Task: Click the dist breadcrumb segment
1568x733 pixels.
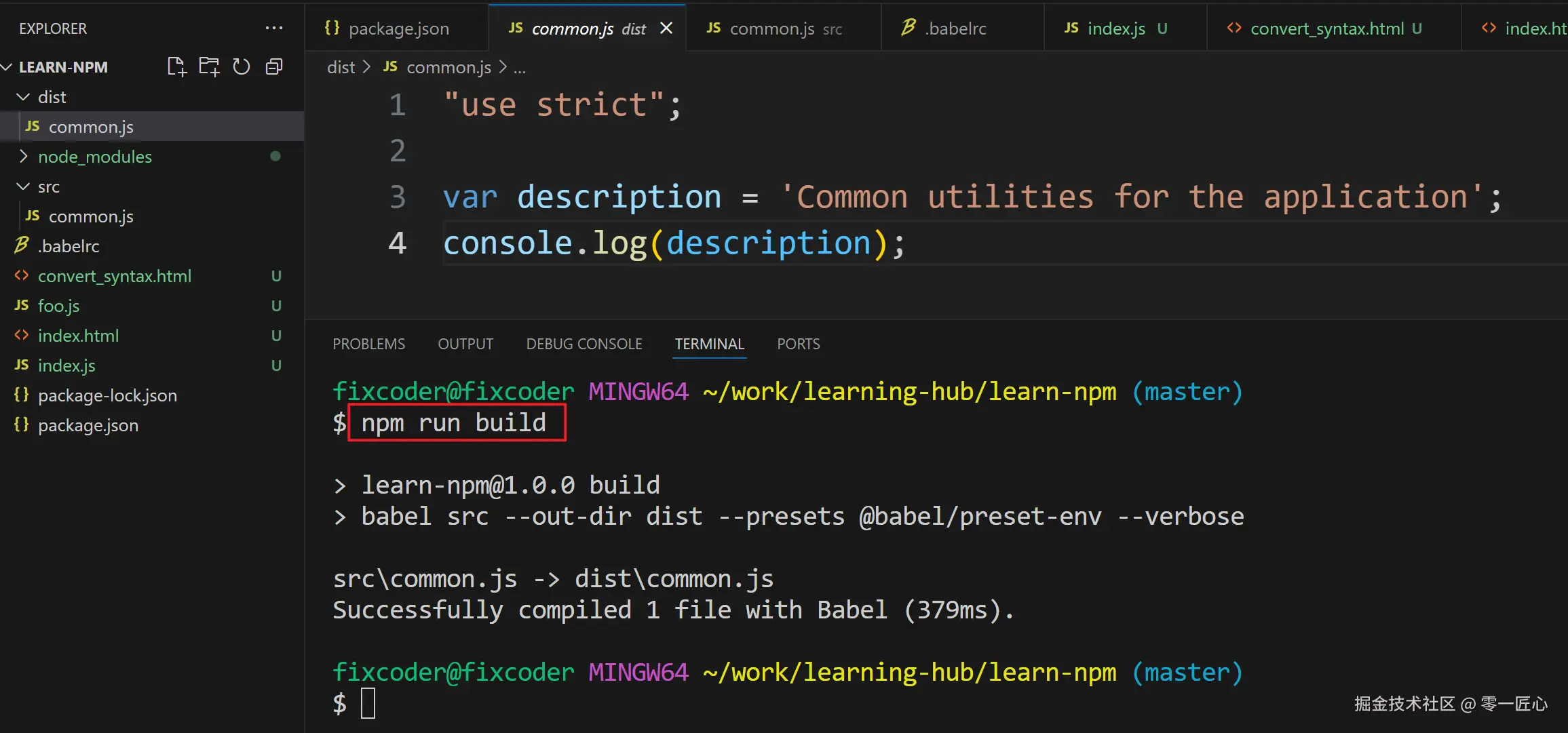Action: point(341,68)
